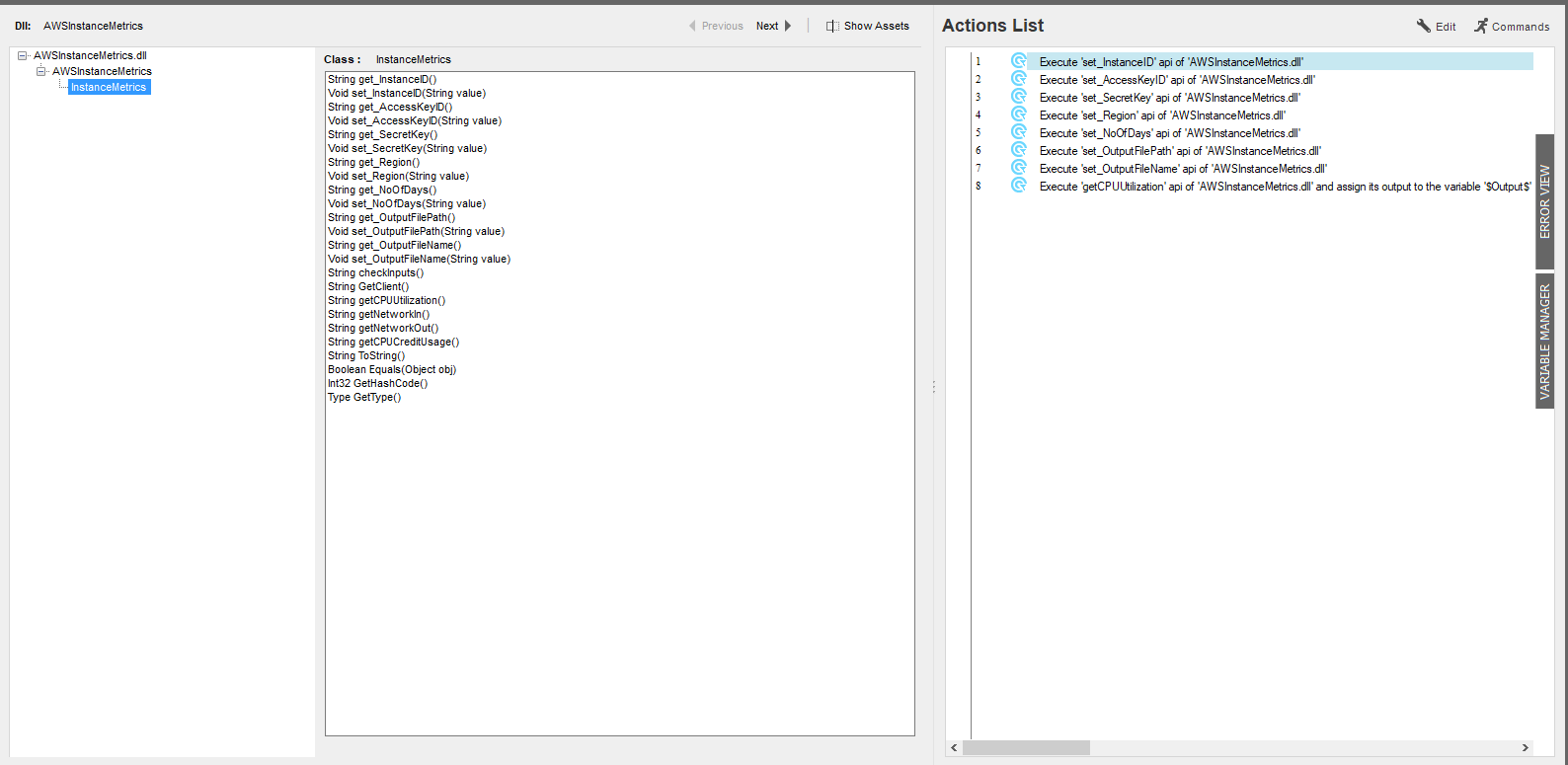Select action row Execute 'set_NoOfDays' api

click(1170, 133)
